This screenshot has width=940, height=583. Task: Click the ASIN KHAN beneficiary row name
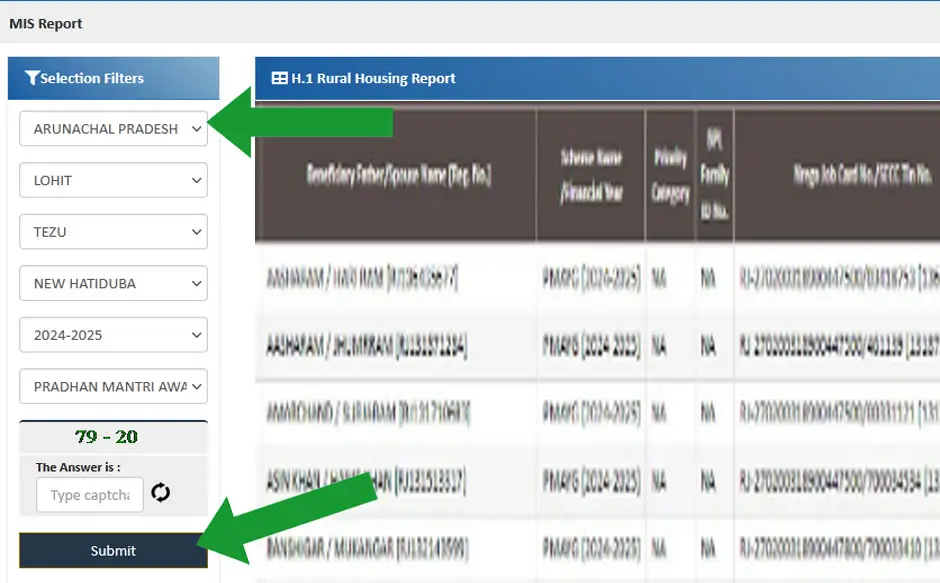tap(366, 481)
